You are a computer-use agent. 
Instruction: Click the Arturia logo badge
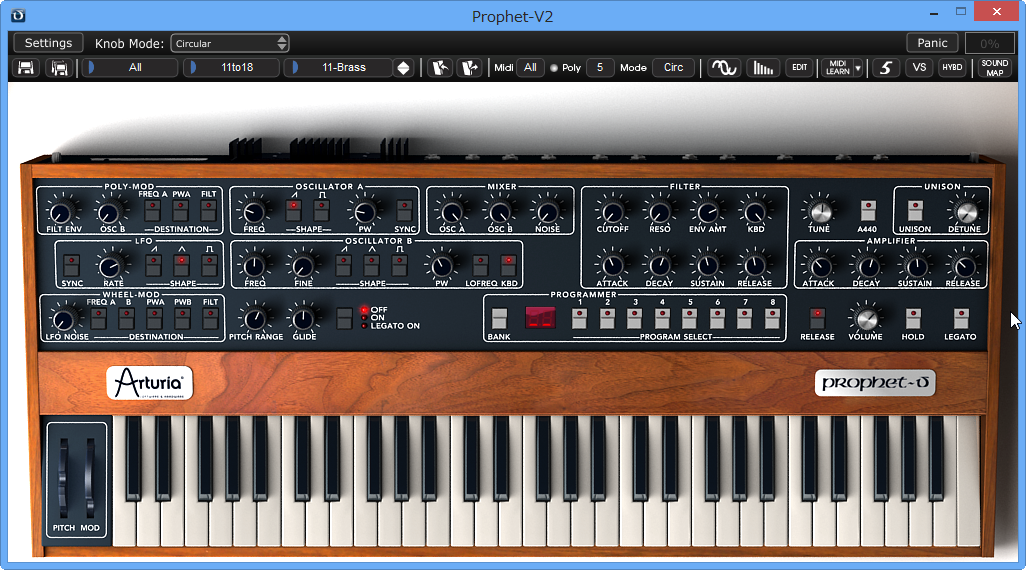[x=149, y=383]
